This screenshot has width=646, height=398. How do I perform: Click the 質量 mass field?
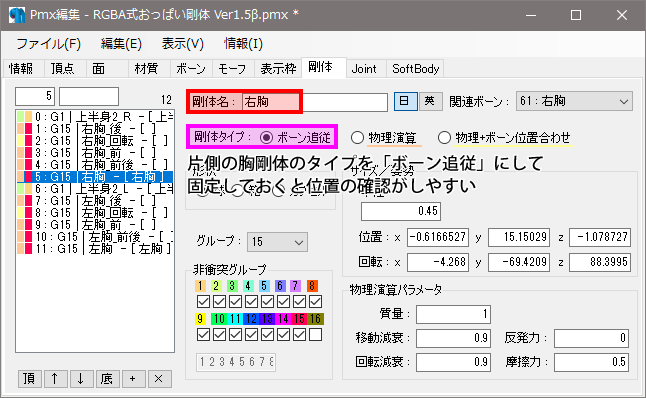[x=453, y=314]
